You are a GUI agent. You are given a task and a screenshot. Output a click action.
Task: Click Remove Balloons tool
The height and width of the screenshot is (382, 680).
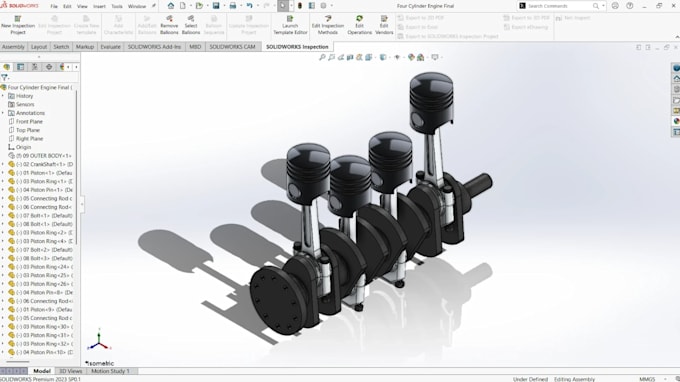click(169, 26)
